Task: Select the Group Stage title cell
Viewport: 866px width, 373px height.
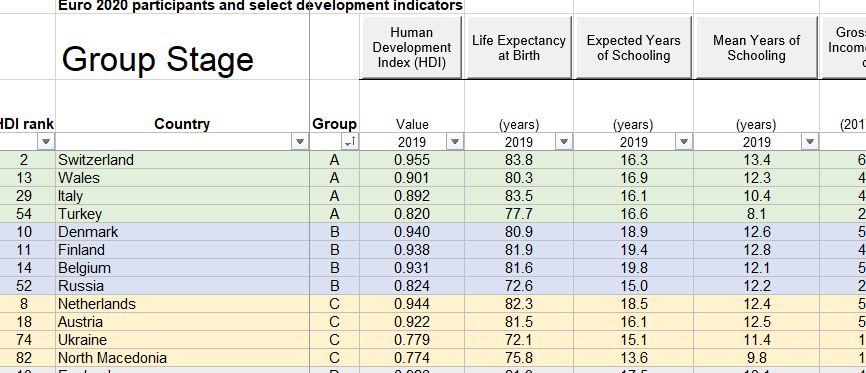Action: click(x=183, y=47)
